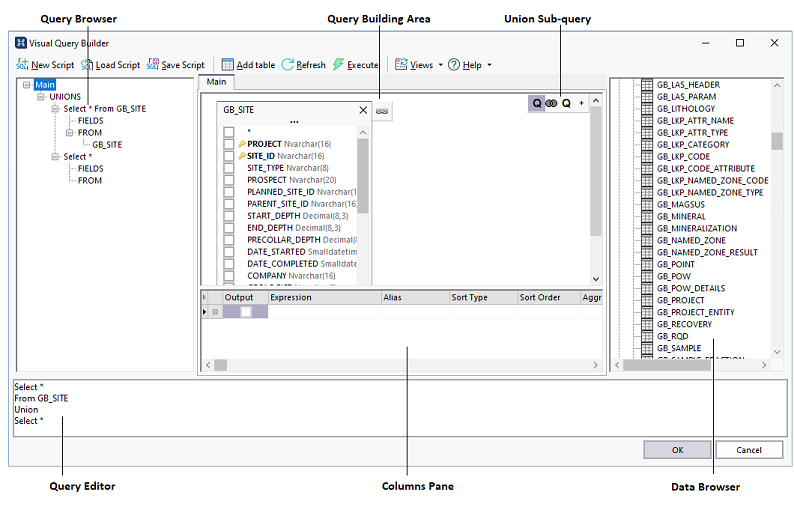The width and height of the screenshot is (794, 506).
Task: Click the table icon for GB_RQD
Action: click(647, 336)
